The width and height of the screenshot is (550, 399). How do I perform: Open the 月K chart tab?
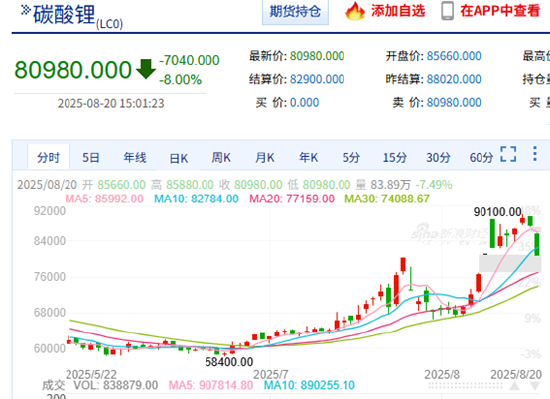pos(265,157)
